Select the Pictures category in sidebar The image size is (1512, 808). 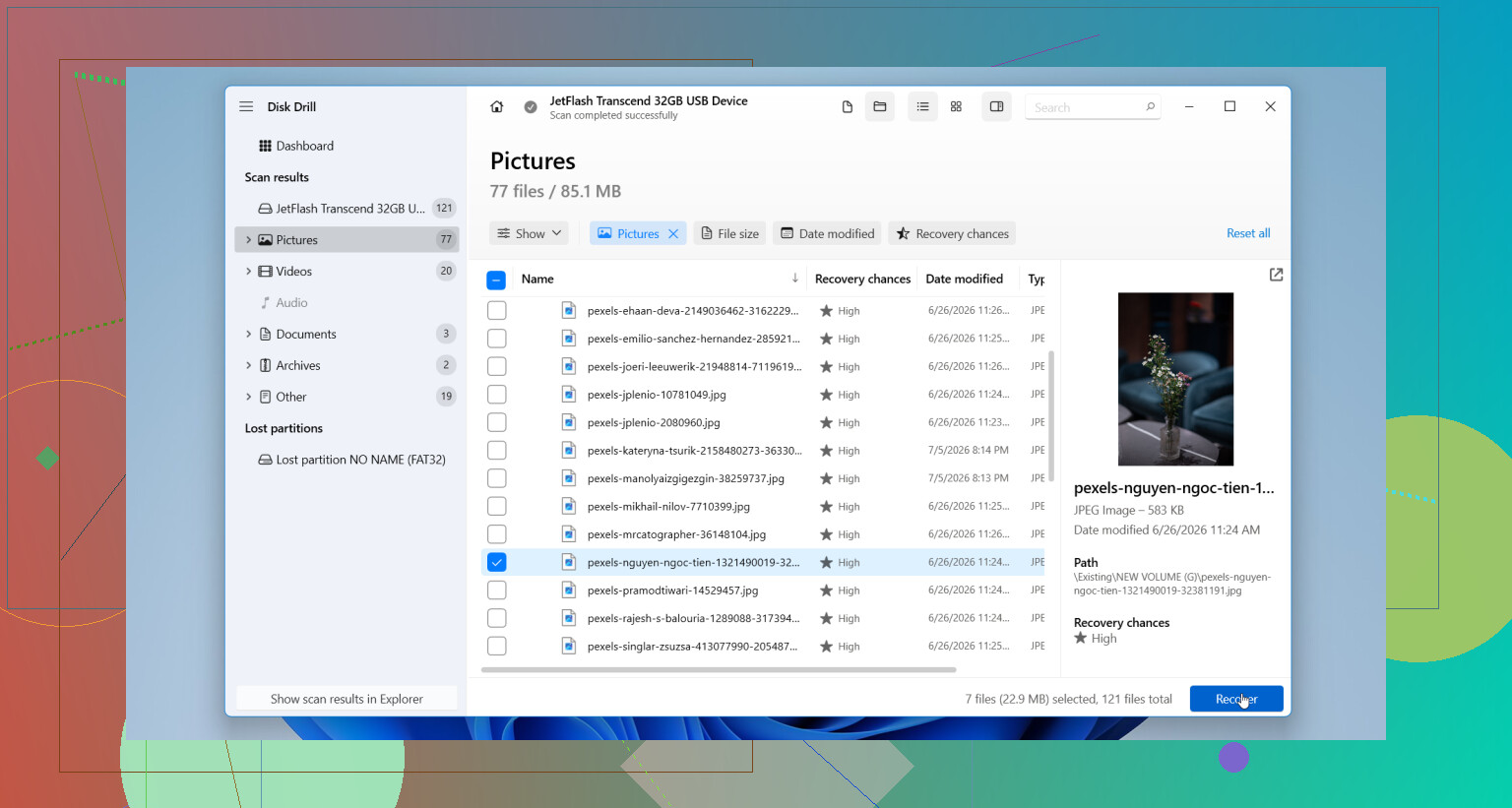[346, 239]
